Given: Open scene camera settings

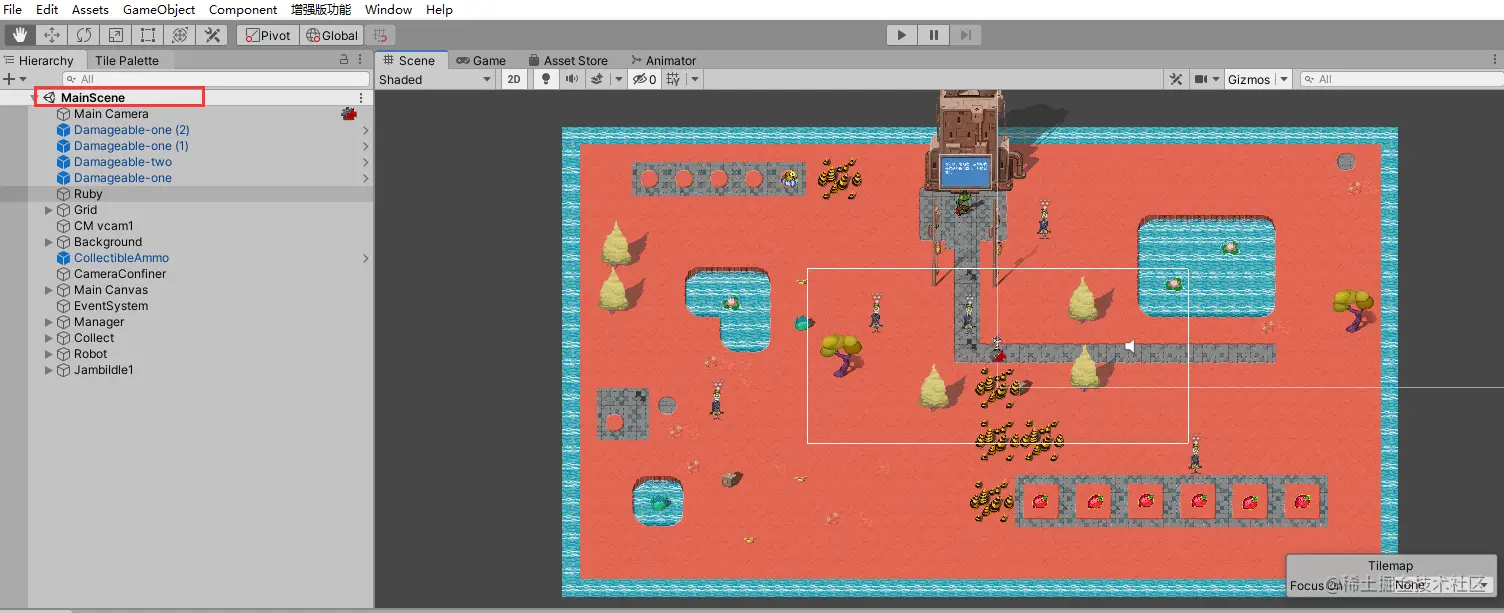Looking at the screenshot, I should pos(1207,79).
